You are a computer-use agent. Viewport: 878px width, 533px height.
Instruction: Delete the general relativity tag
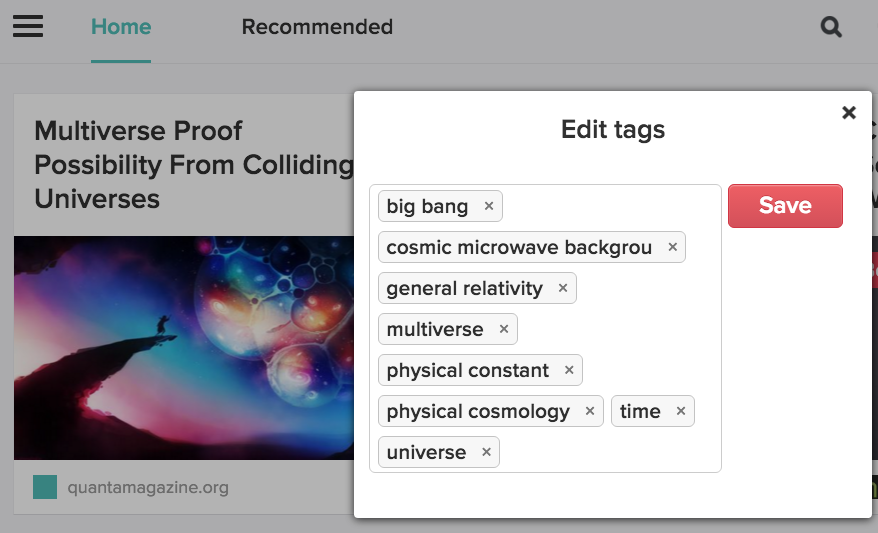[563, 288]
